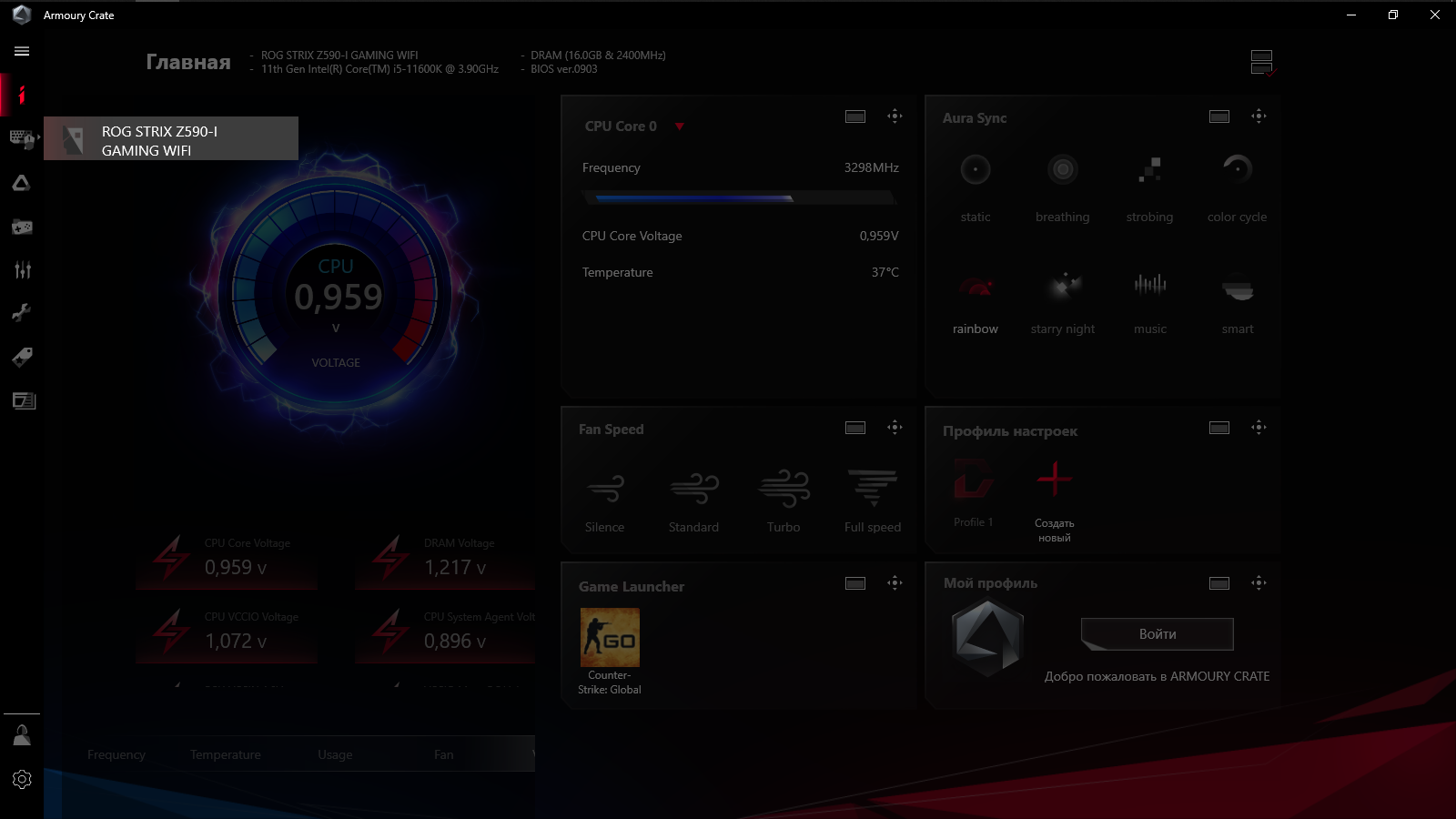Open the settings gear at bottom left
The width and height of the screenshot is (1456, 819).
(x=22, y=779)
